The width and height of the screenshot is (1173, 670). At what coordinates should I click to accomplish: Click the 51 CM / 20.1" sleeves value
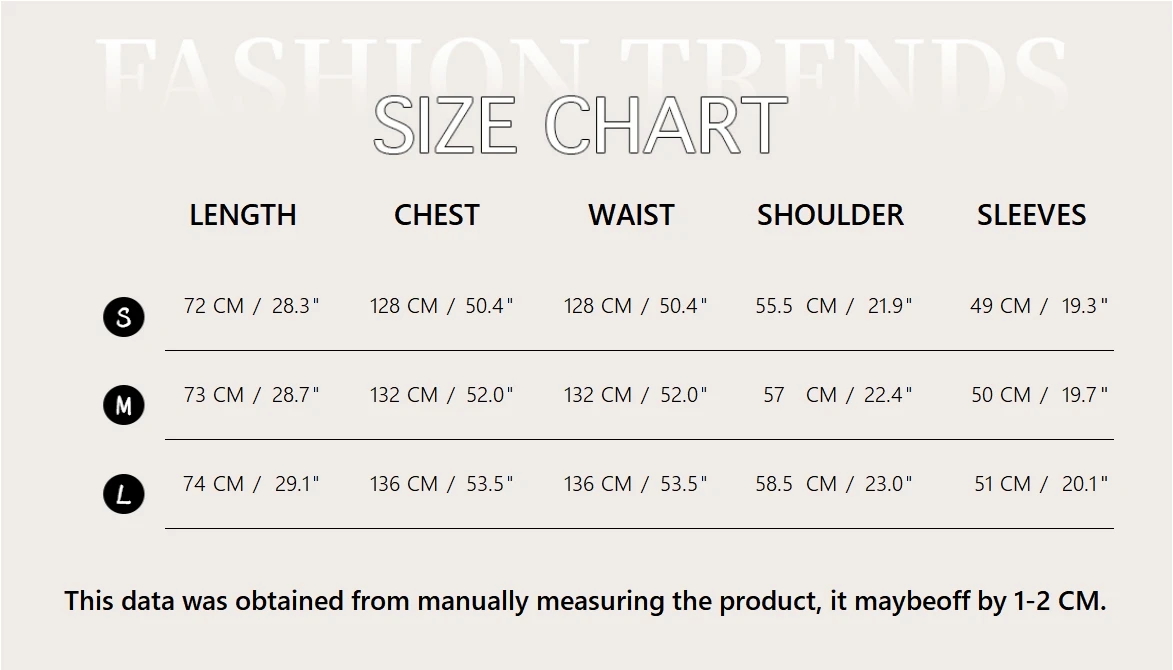point(1040,484)
